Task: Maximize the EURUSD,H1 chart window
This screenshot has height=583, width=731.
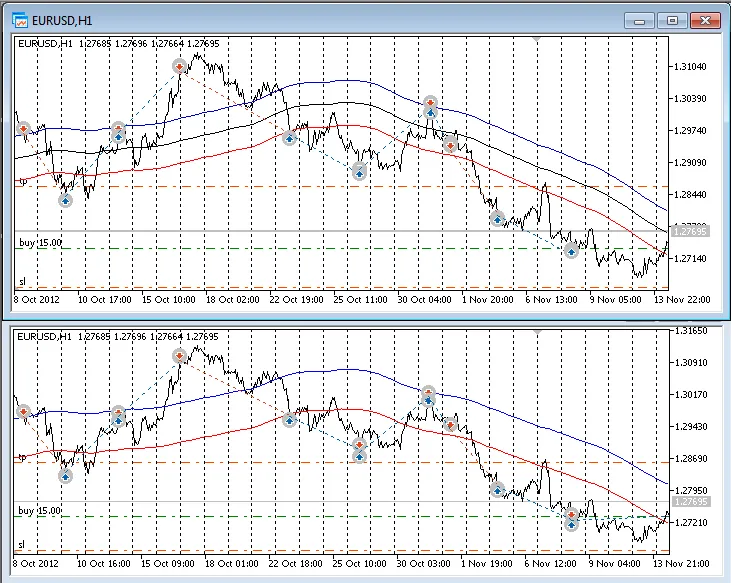Action: click(672, 20)
